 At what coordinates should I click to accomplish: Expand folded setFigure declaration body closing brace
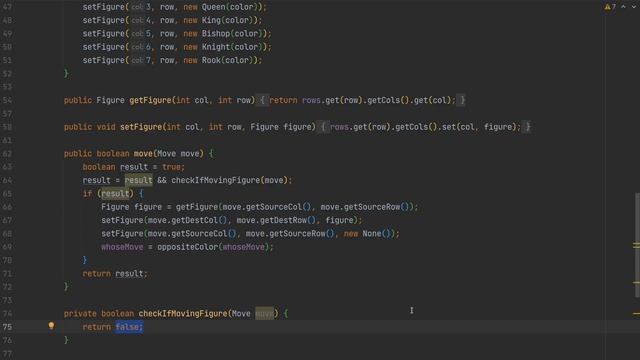[527, 127]
